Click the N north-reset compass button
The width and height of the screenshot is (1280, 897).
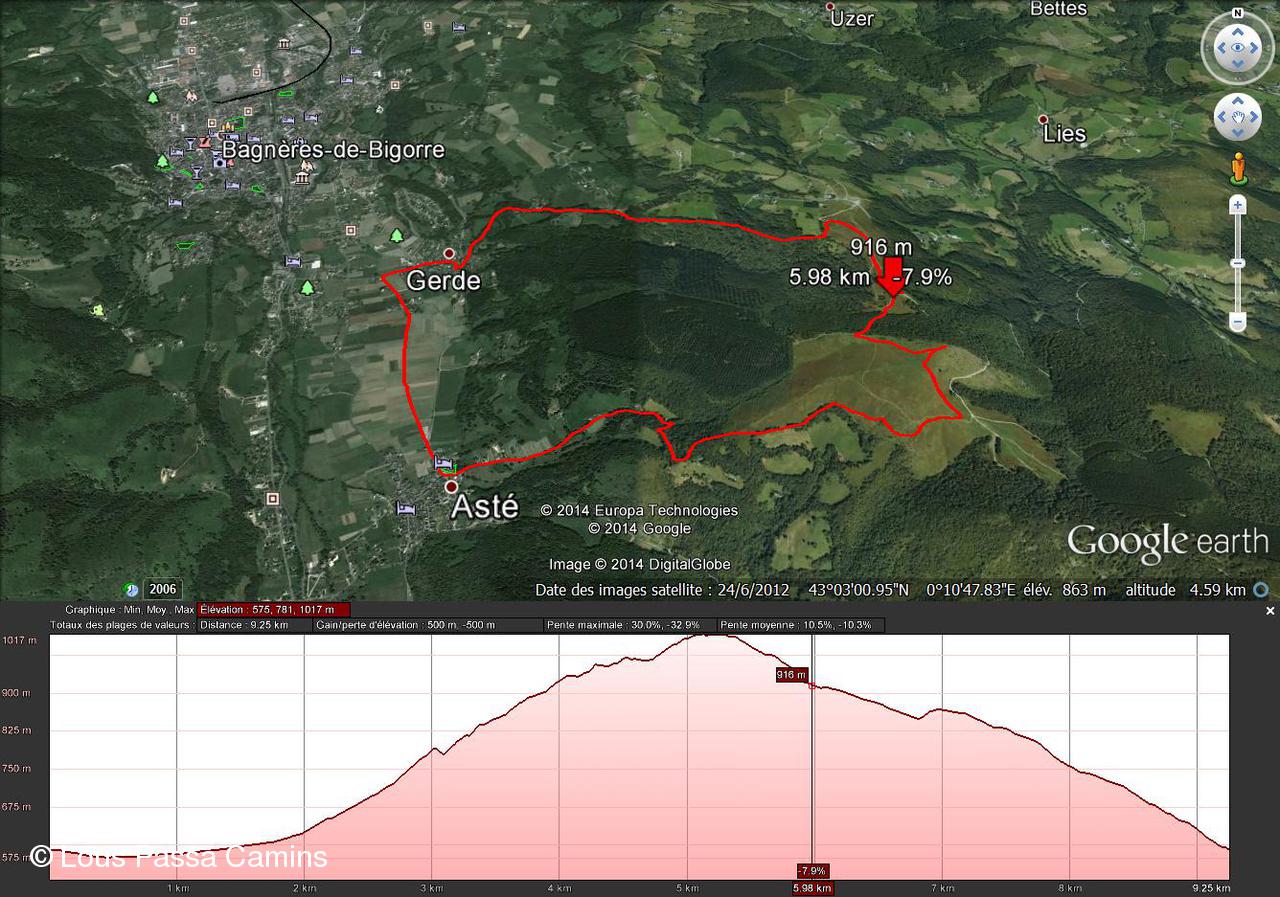point(1238,13)
